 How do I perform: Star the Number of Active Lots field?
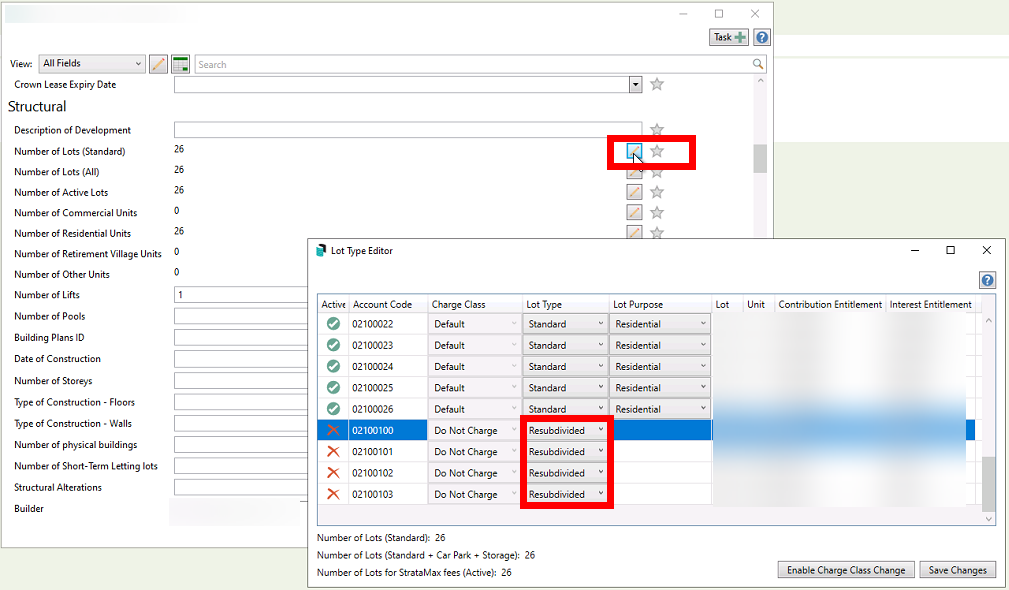(656, 192)
